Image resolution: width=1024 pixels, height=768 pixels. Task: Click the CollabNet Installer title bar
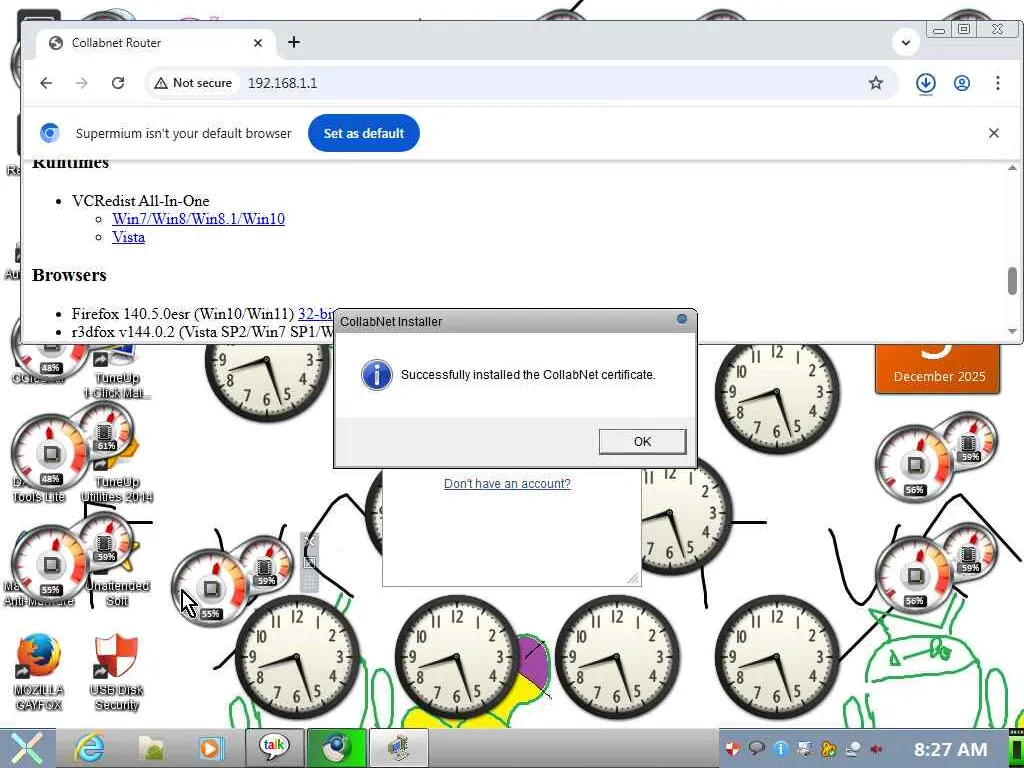509,321
